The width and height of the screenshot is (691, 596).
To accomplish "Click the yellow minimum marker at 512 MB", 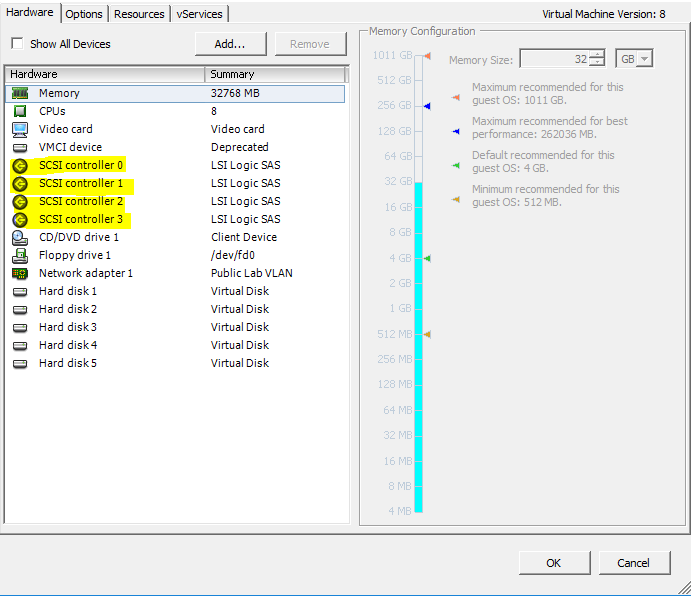I will click(427, 335).
